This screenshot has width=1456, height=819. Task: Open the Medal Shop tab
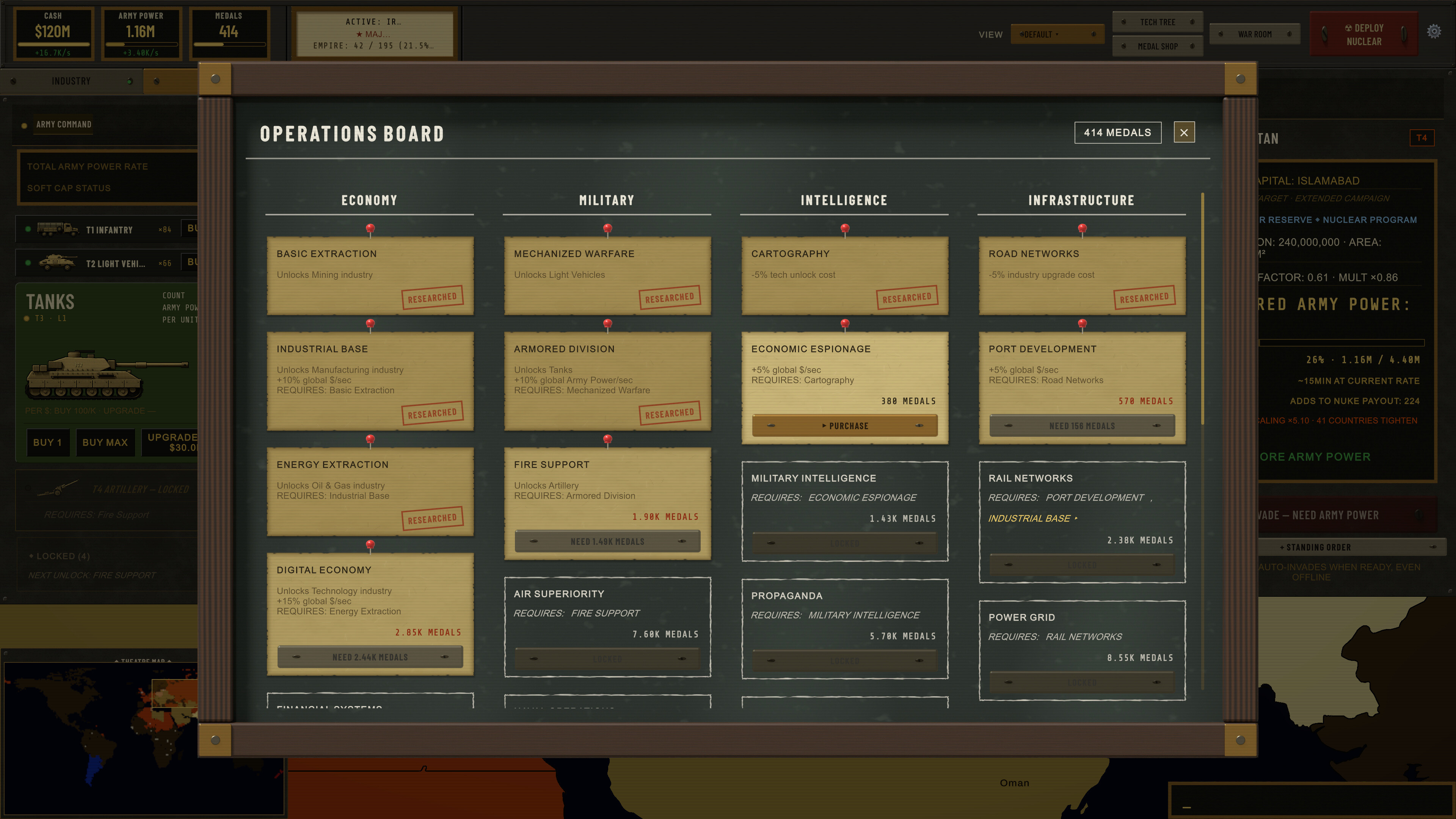click(x=1157, y=46)
